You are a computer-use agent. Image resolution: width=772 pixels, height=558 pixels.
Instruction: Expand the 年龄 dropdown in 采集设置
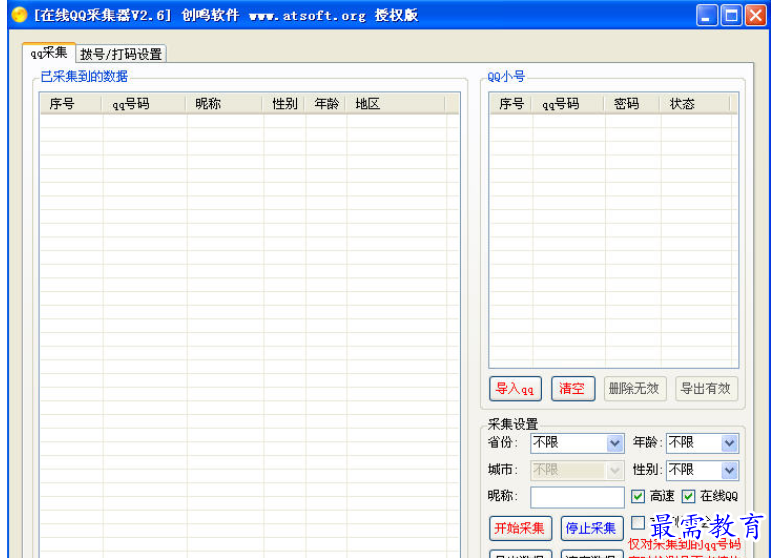[x=729, y=443]
